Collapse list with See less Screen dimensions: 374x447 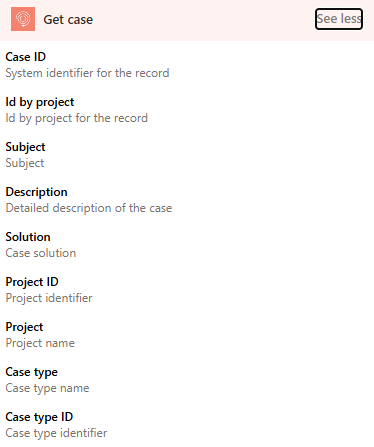pyautogui.click(x=339, y=19)
